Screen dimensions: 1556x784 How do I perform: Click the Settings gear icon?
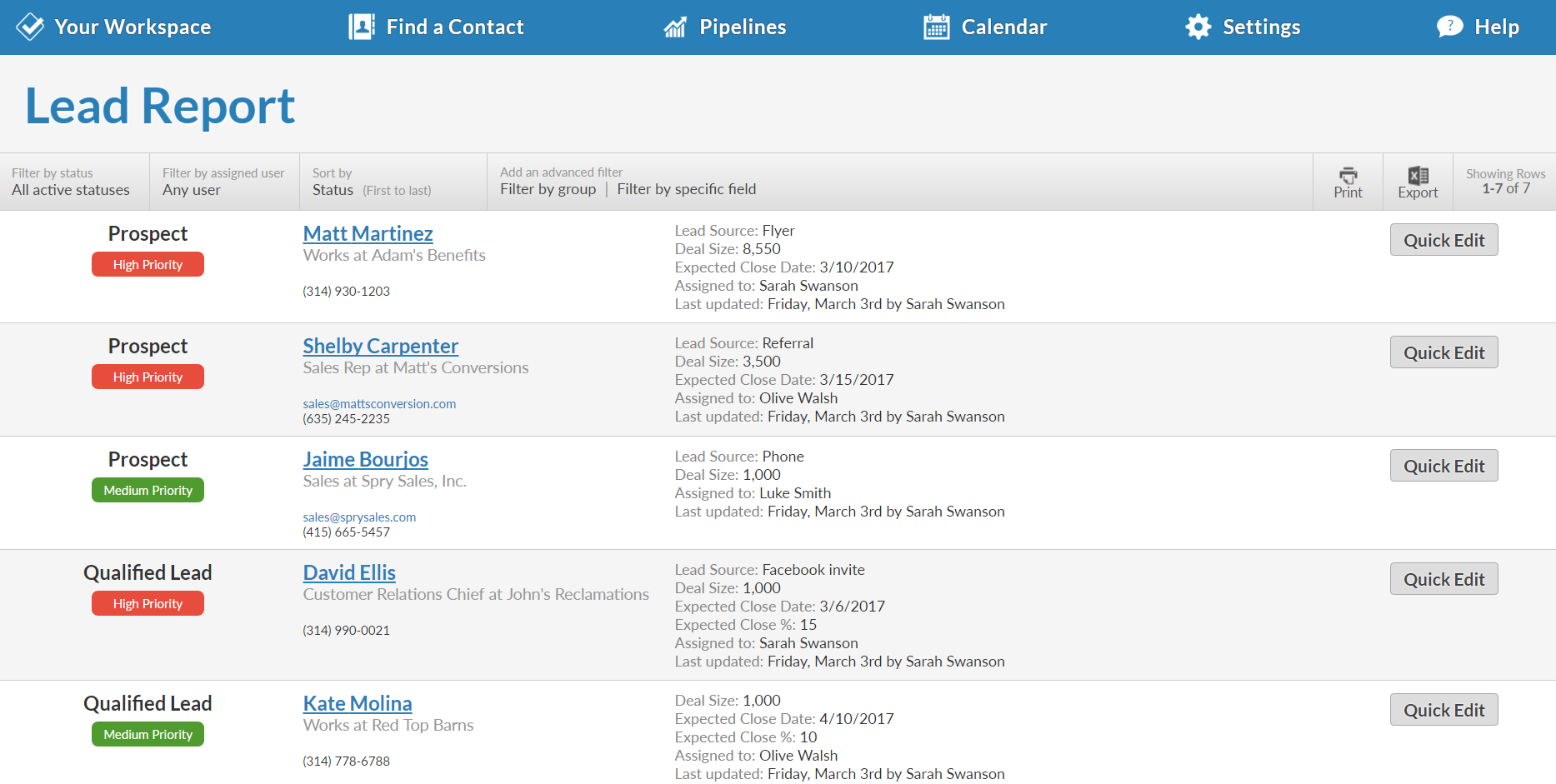(1198, 27)
